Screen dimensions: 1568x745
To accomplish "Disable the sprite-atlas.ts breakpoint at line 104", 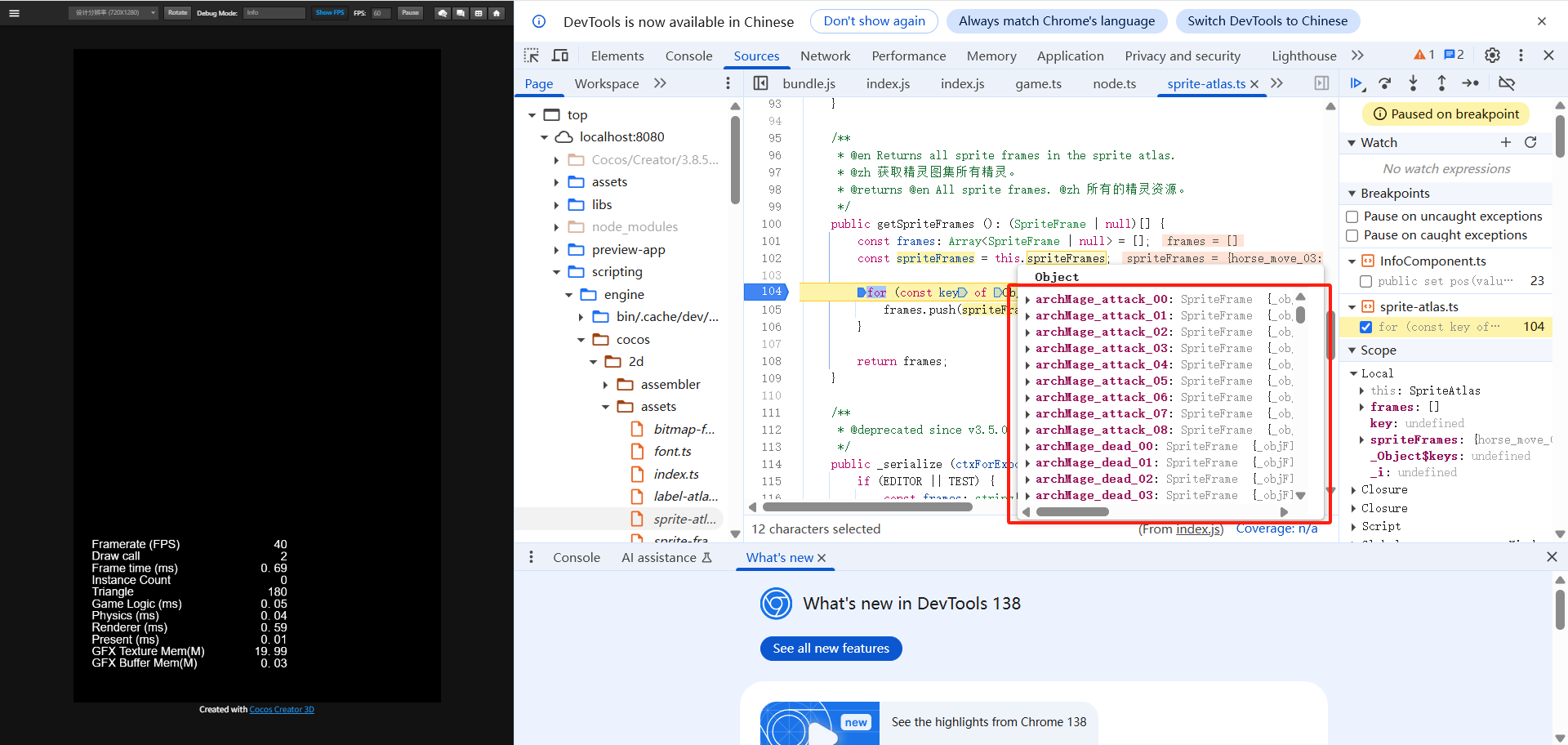I will [1365, 327].
